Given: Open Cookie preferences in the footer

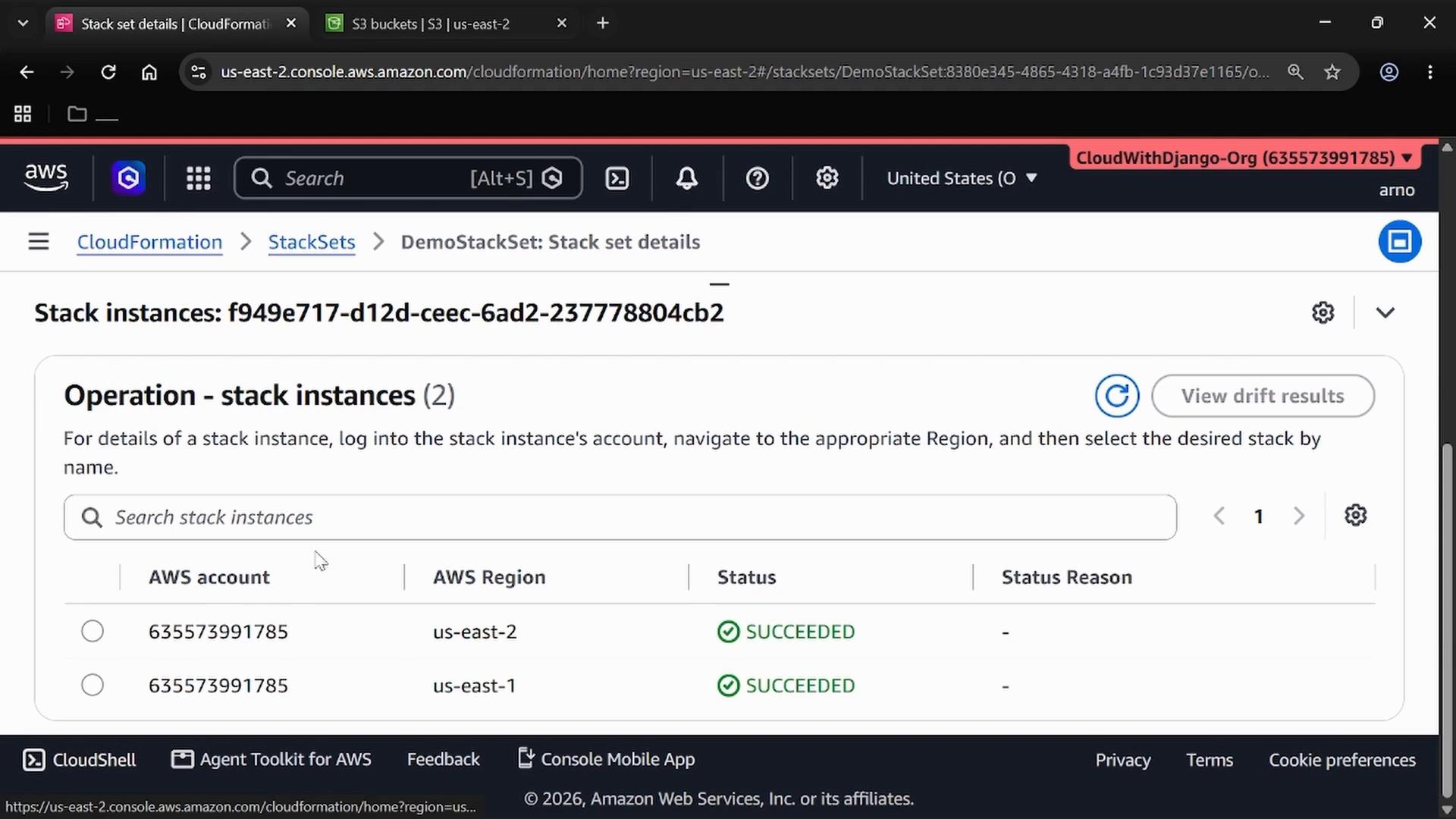Looking at the screenshot, I should pyautogui.click(x=1342, y=760).
